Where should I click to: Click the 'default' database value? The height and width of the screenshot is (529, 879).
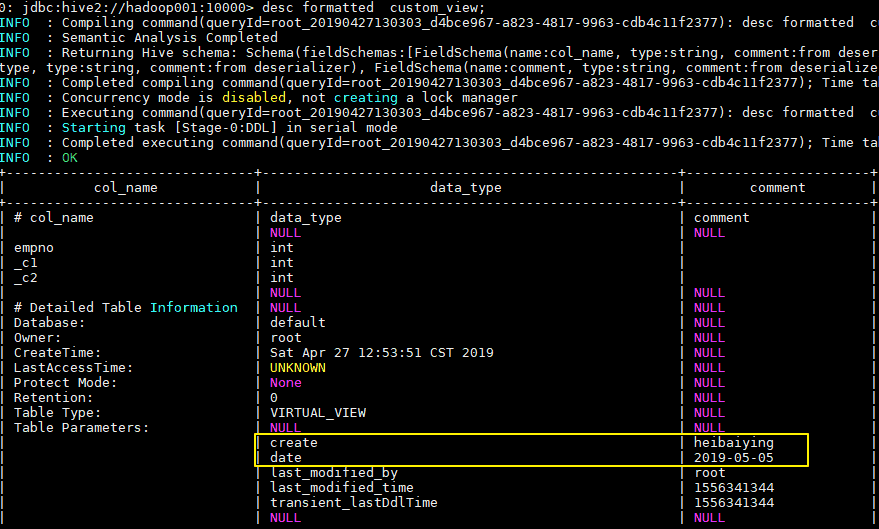point(297,322)
